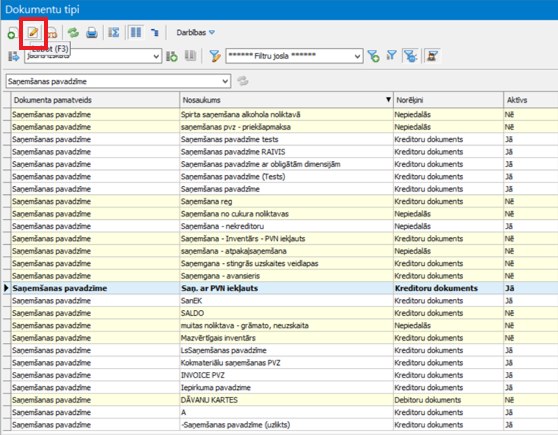Image resolution: width=558 pixels, height=435 pixels.
Task: Toggle the blue columns view button
Action: point(136,33)
